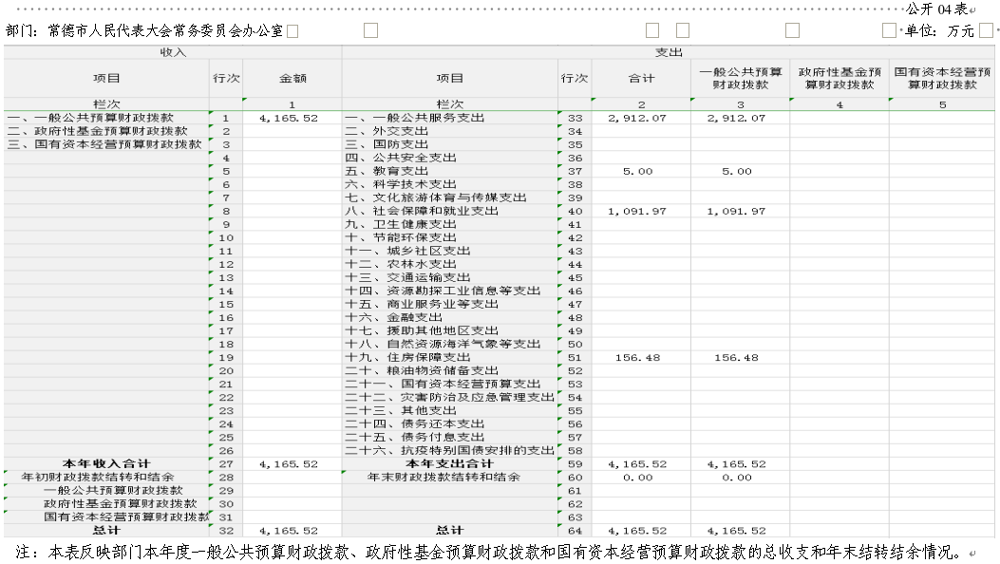Select the 四、公共安全支出 row label
1000x564 pixels.
(x=401, y=158)
